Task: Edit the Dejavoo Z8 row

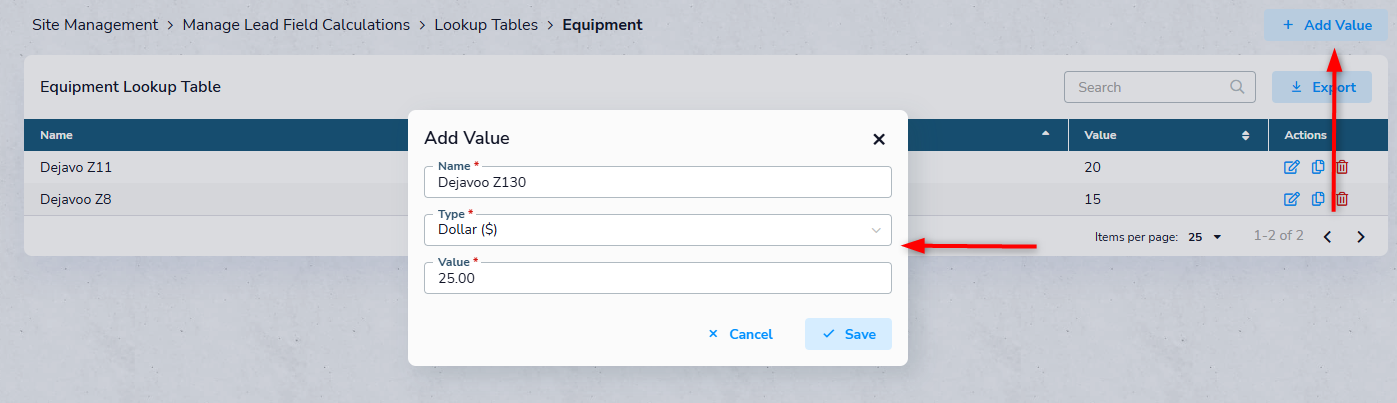Action: click(1291, 199)
